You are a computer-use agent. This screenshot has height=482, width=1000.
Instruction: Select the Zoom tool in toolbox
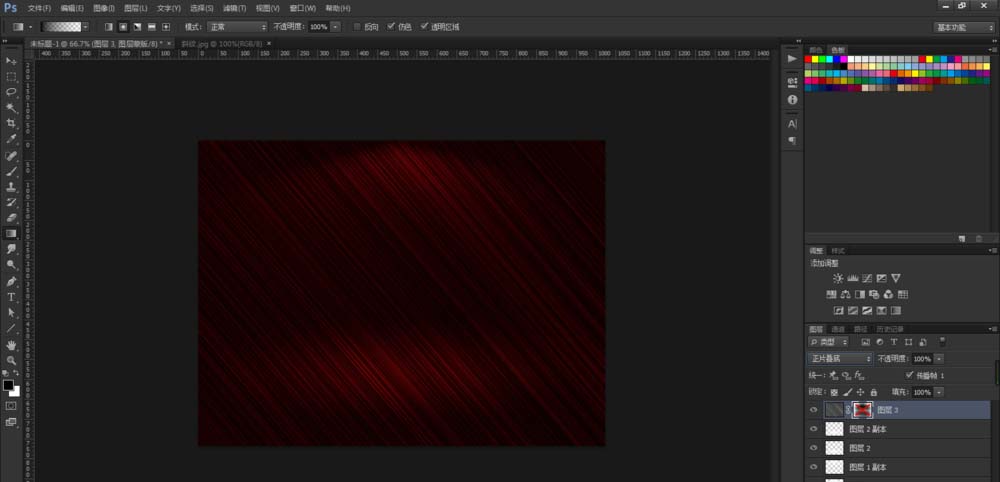click(12, 360)
